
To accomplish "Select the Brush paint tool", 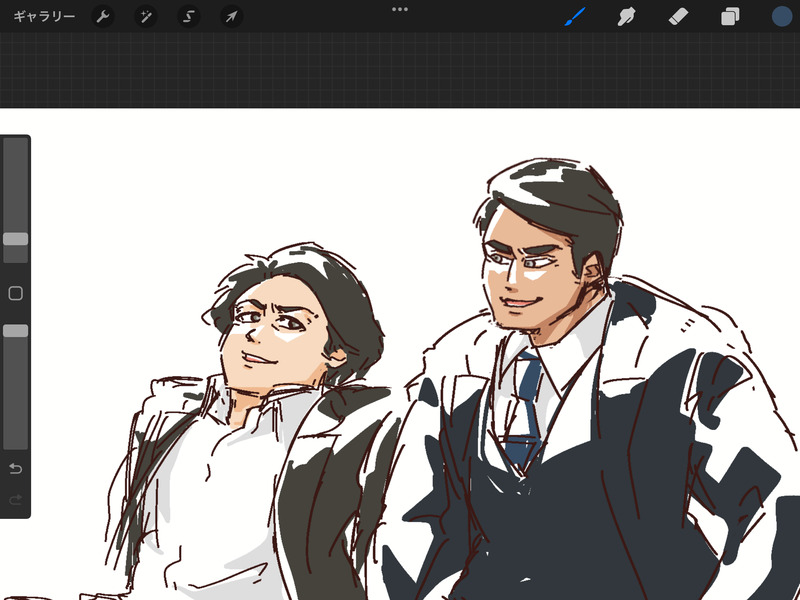I will pos(575,17).
